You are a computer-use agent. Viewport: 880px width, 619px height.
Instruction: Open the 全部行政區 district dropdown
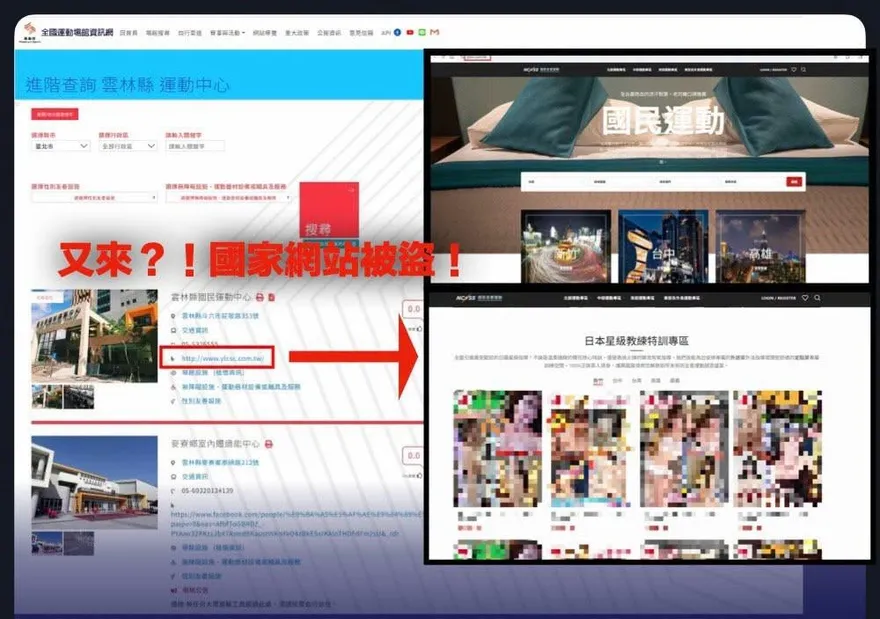(128, 146)
